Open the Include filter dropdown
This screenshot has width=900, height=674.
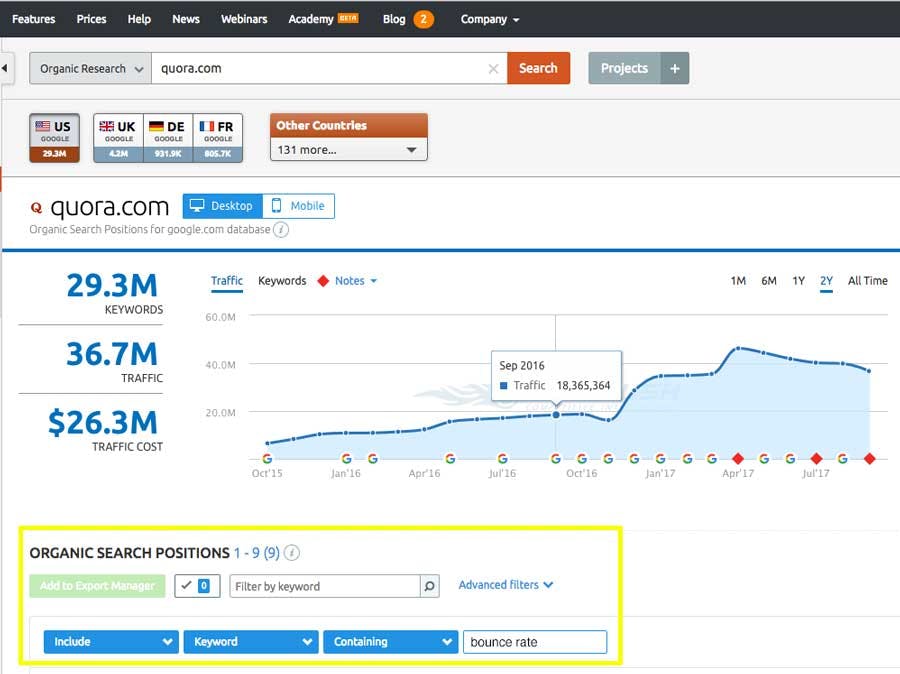[111, 642]
